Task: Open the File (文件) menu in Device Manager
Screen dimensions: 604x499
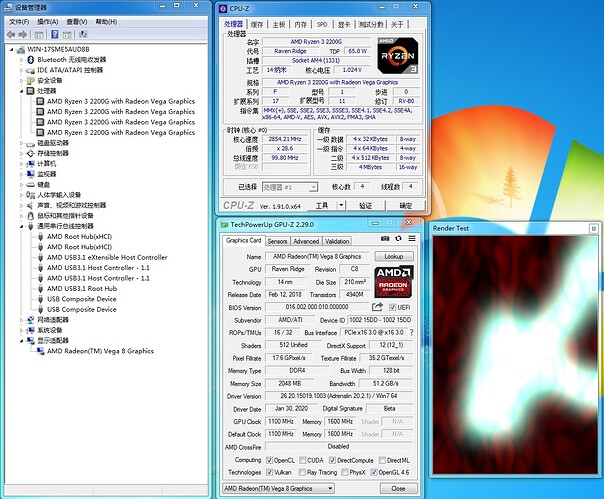Action: 19,22
